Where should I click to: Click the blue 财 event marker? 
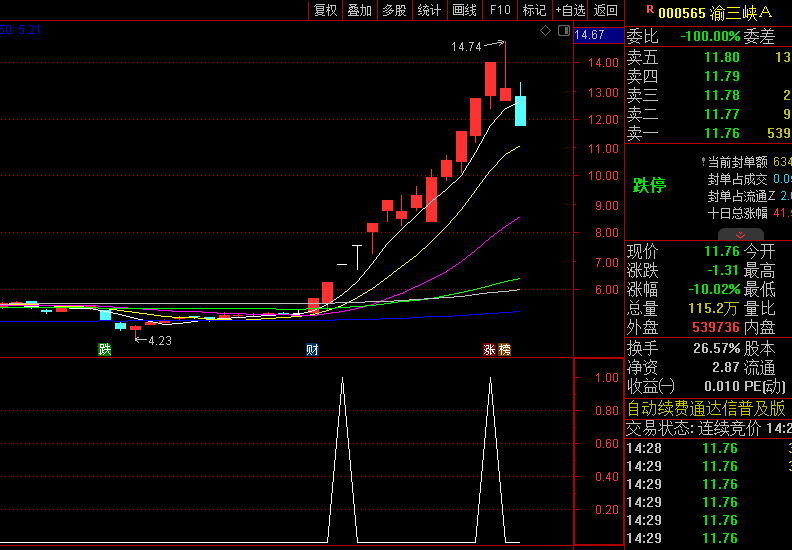point(312,350)
